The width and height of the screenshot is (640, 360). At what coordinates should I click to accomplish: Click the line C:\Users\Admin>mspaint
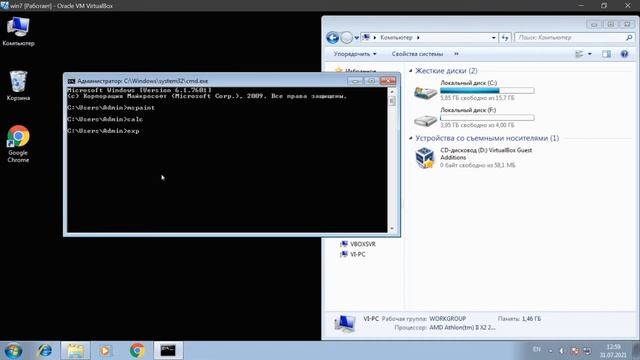(111, 108)
